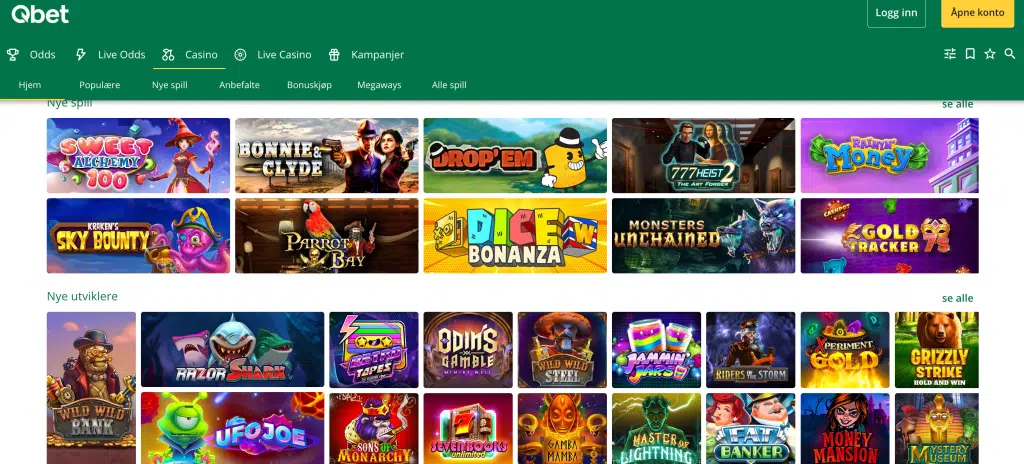Open the Jammin' Jars game
The width and height of the screenshot is (1024, 464).
pyautogui.click(x=656, y=350)
